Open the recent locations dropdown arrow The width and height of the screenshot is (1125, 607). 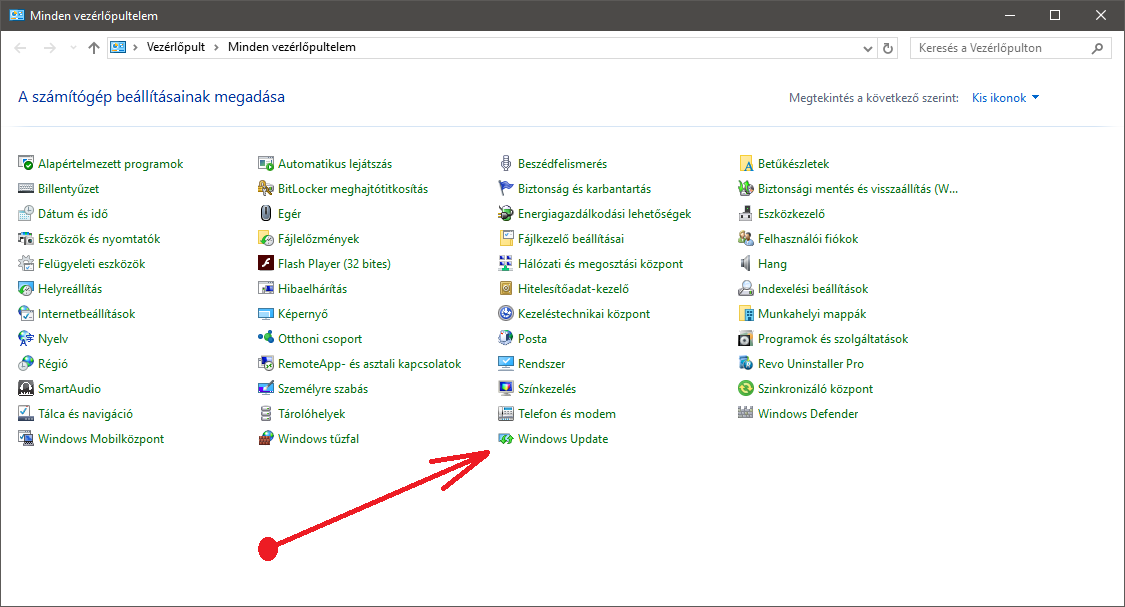pyautogui.click(x=73, y=48)
